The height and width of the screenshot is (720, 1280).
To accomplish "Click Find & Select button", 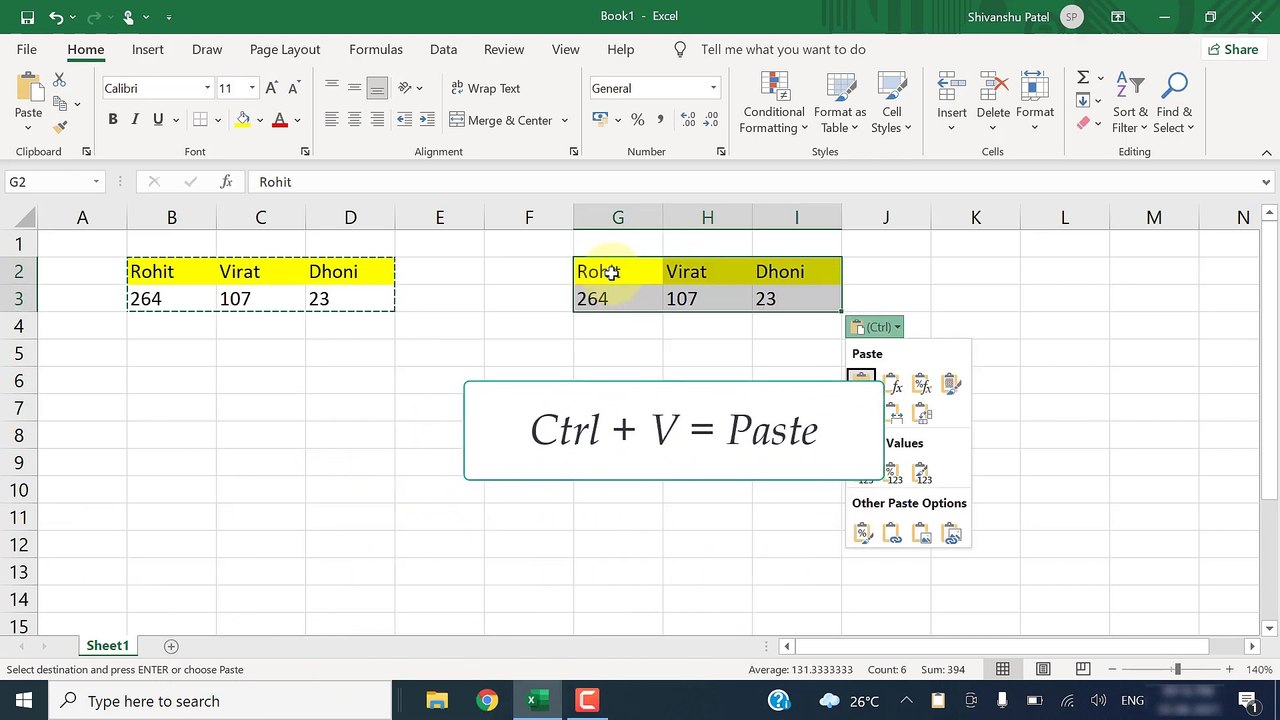I will [x=1174, y=102].
